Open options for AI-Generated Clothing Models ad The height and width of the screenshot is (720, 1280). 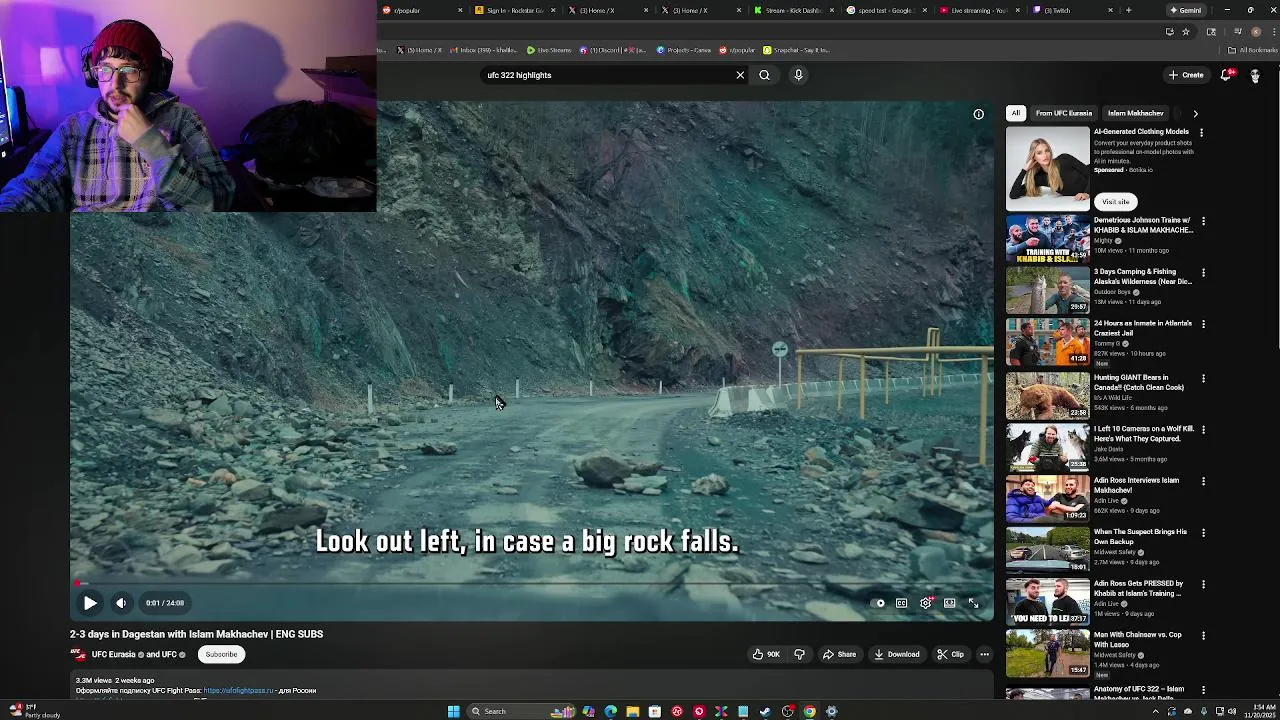1202,133
